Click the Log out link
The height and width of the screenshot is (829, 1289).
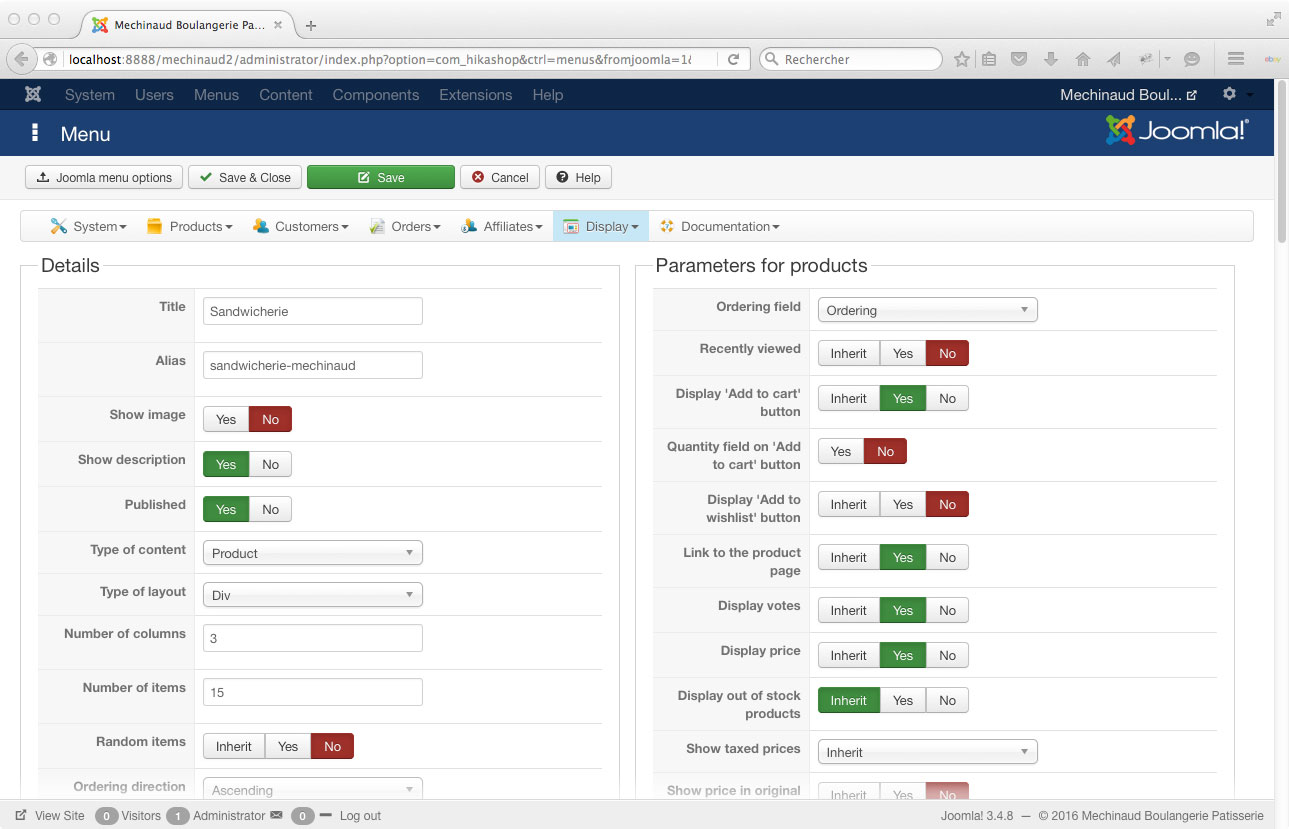coord(360,815)
